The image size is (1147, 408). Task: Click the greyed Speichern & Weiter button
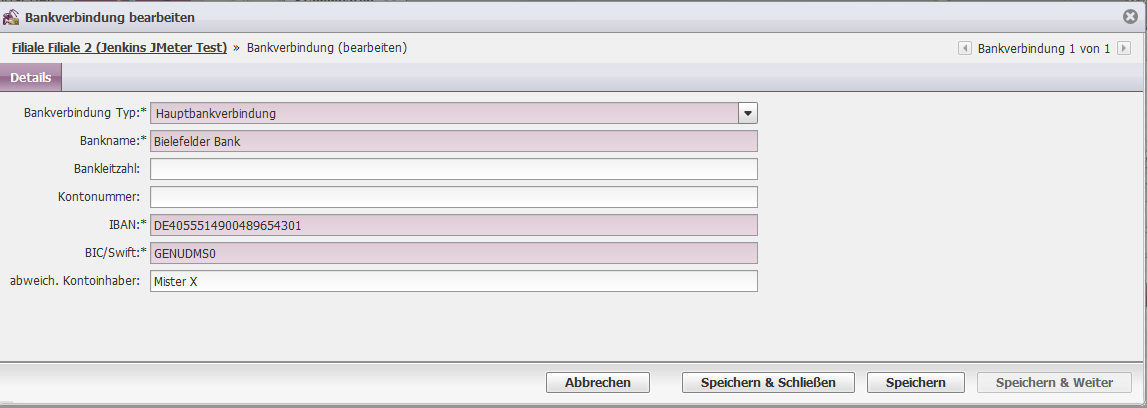coord(1054,382)
